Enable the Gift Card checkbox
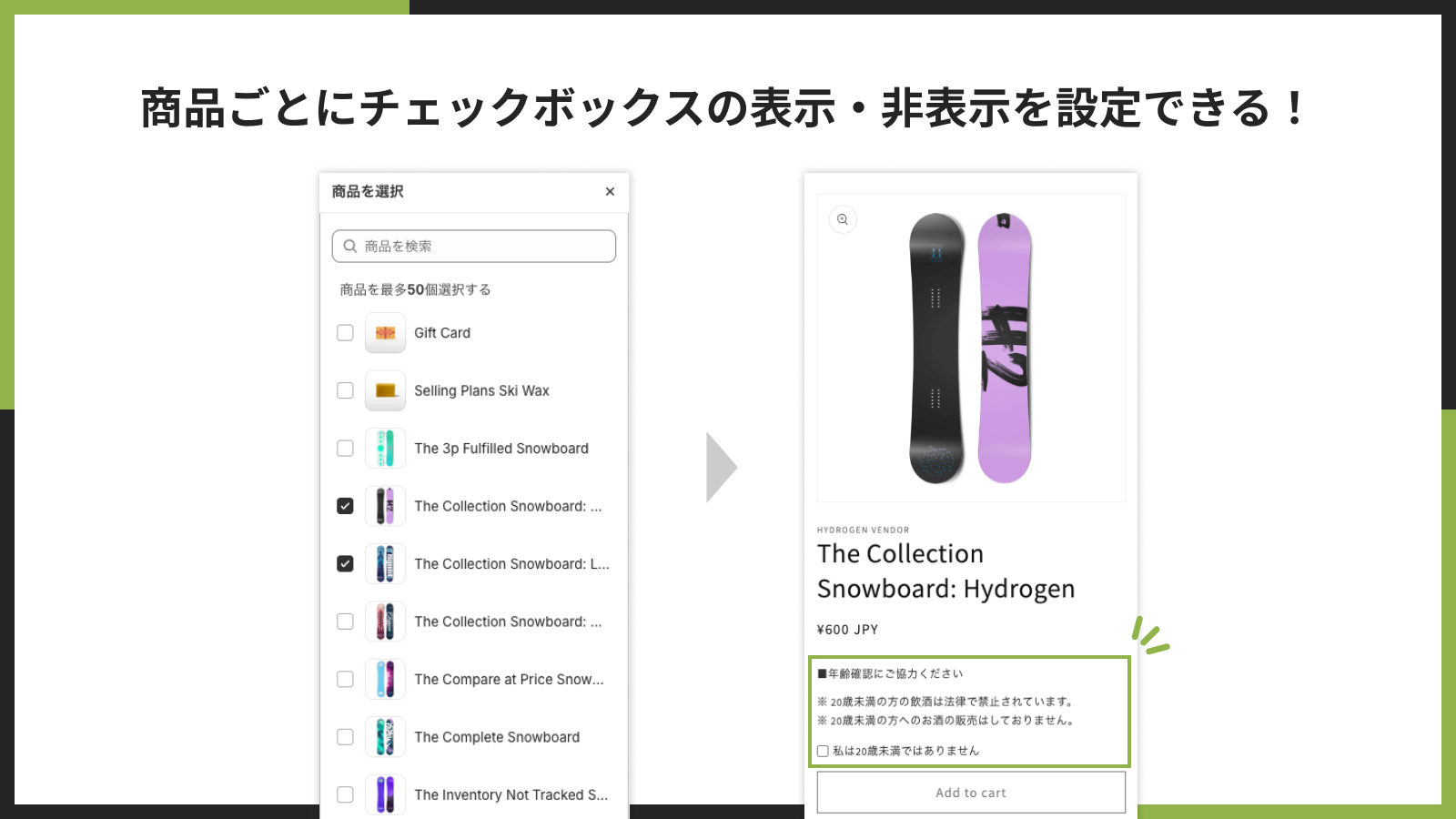This screenshot has width=1456, height=819. pyautogui.click(x=345, y=332)
